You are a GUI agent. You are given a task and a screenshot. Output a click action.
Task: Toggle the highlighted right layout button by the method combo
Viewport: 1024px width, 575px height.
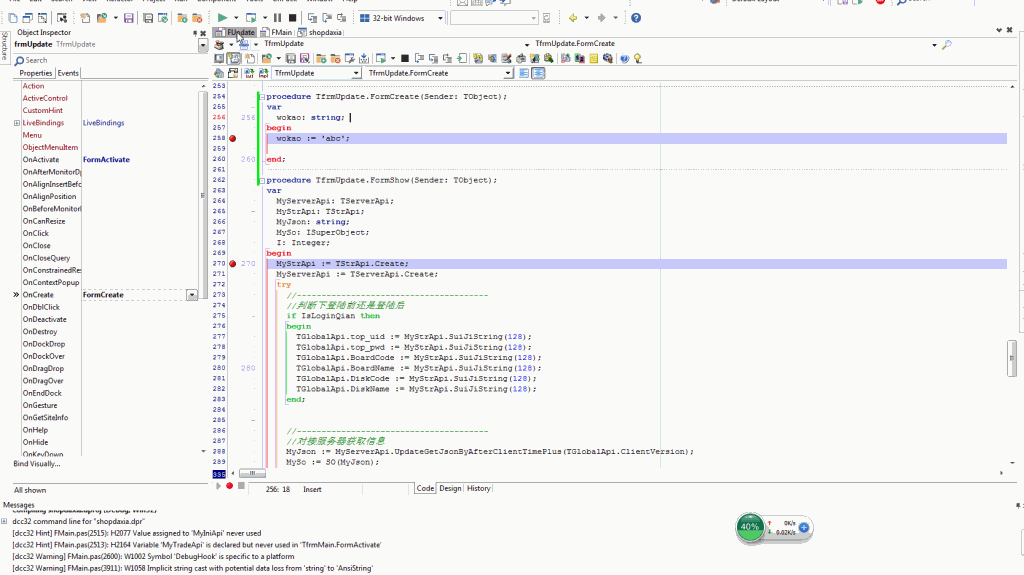538,73
